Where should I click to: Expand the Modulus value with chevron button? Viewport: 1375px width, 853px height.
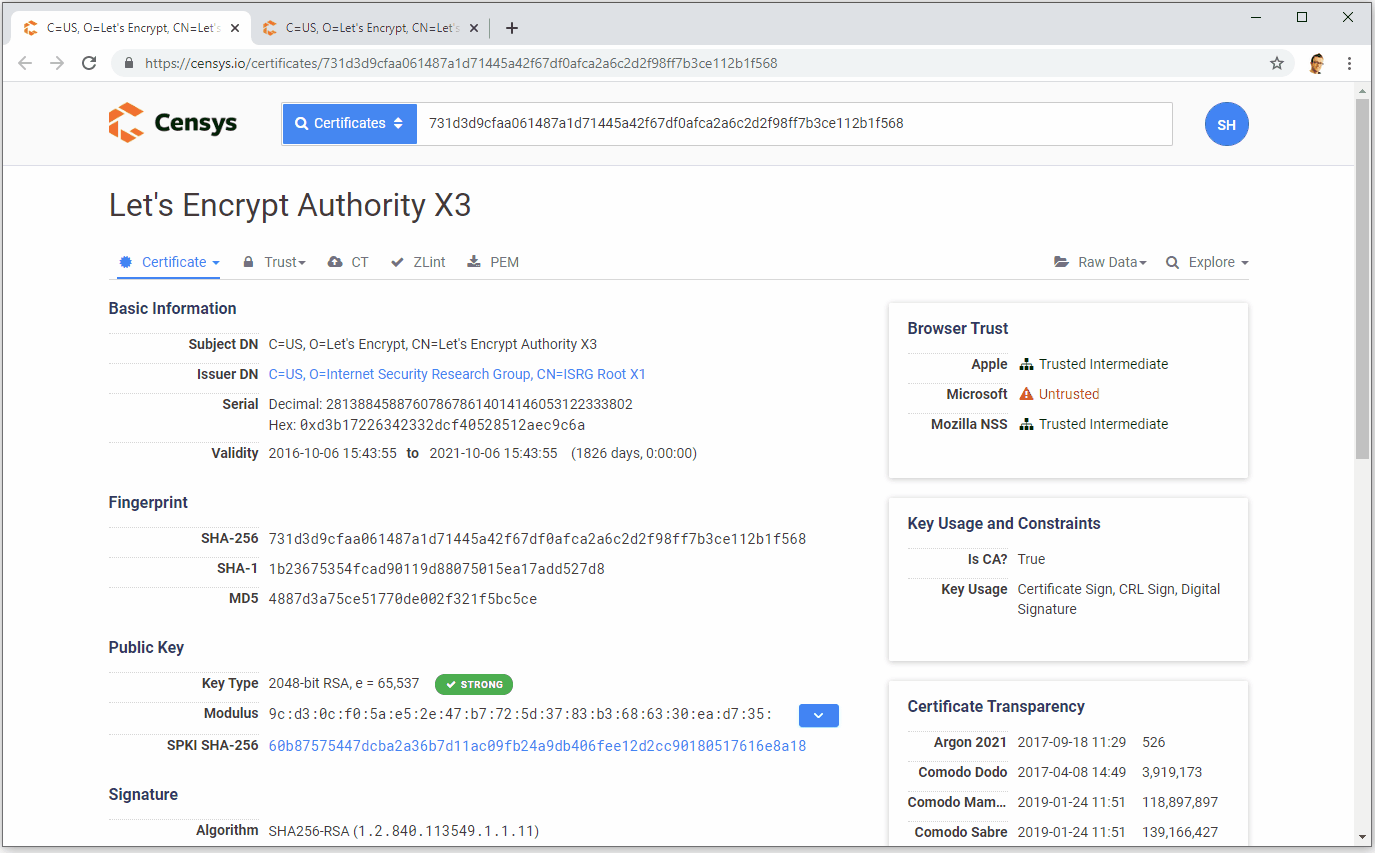point(819,715)
